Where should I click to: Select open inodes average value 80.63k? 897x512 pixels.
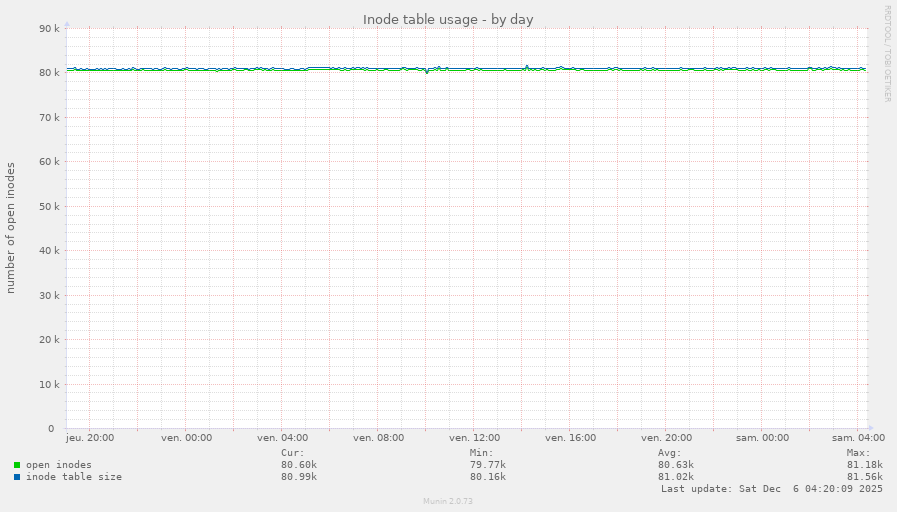click(x=676, y=465)
